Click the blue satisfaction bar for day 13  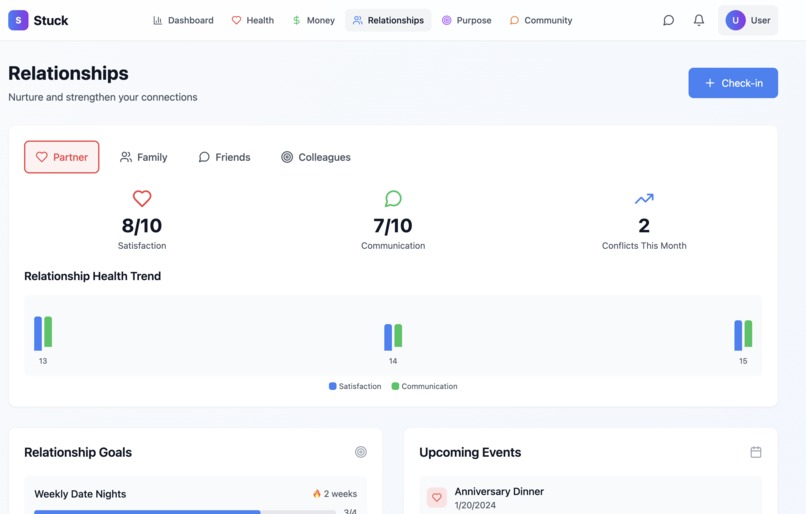(38, 334)
